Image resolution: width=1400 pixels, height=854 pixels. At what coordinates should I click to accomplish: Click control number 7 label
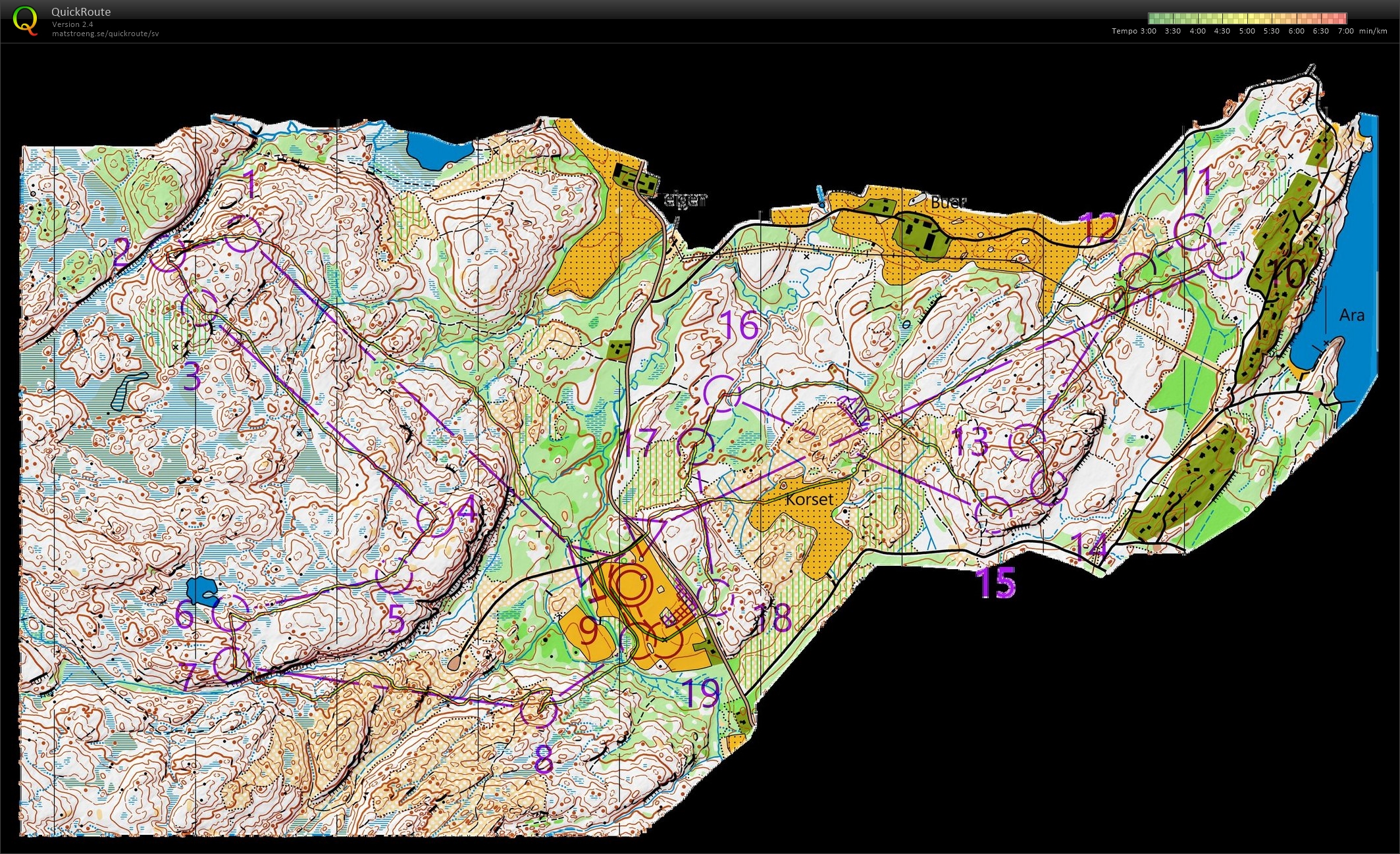[x=188, y=677]
